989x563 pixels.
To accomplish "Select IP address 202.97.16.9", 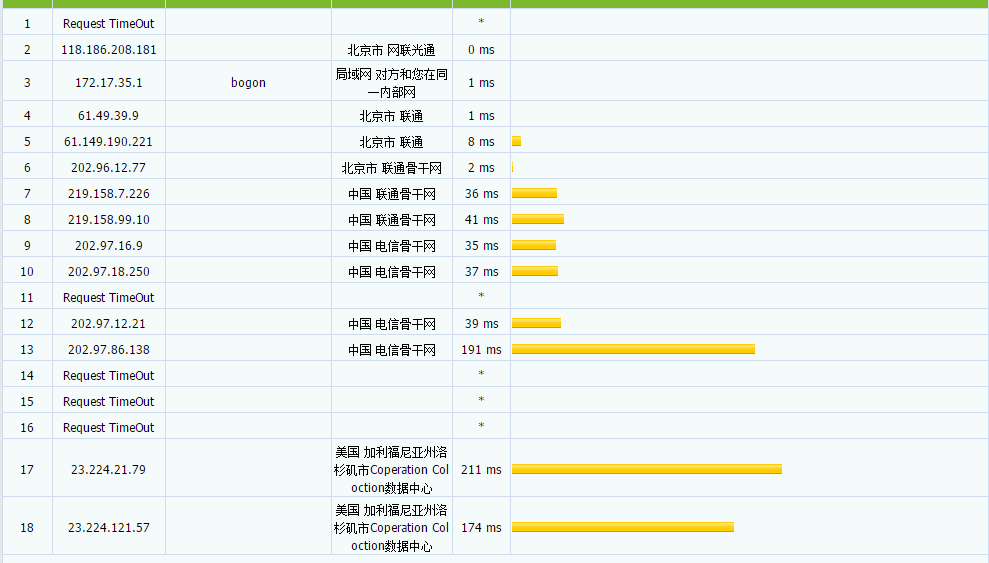I will click(108, 246).
